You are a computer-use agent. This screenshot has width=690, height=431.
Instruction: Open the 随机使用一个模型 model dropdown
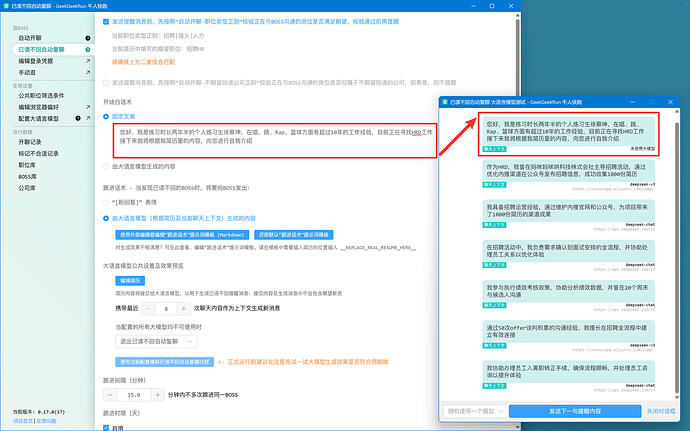[x=475, y=411]
